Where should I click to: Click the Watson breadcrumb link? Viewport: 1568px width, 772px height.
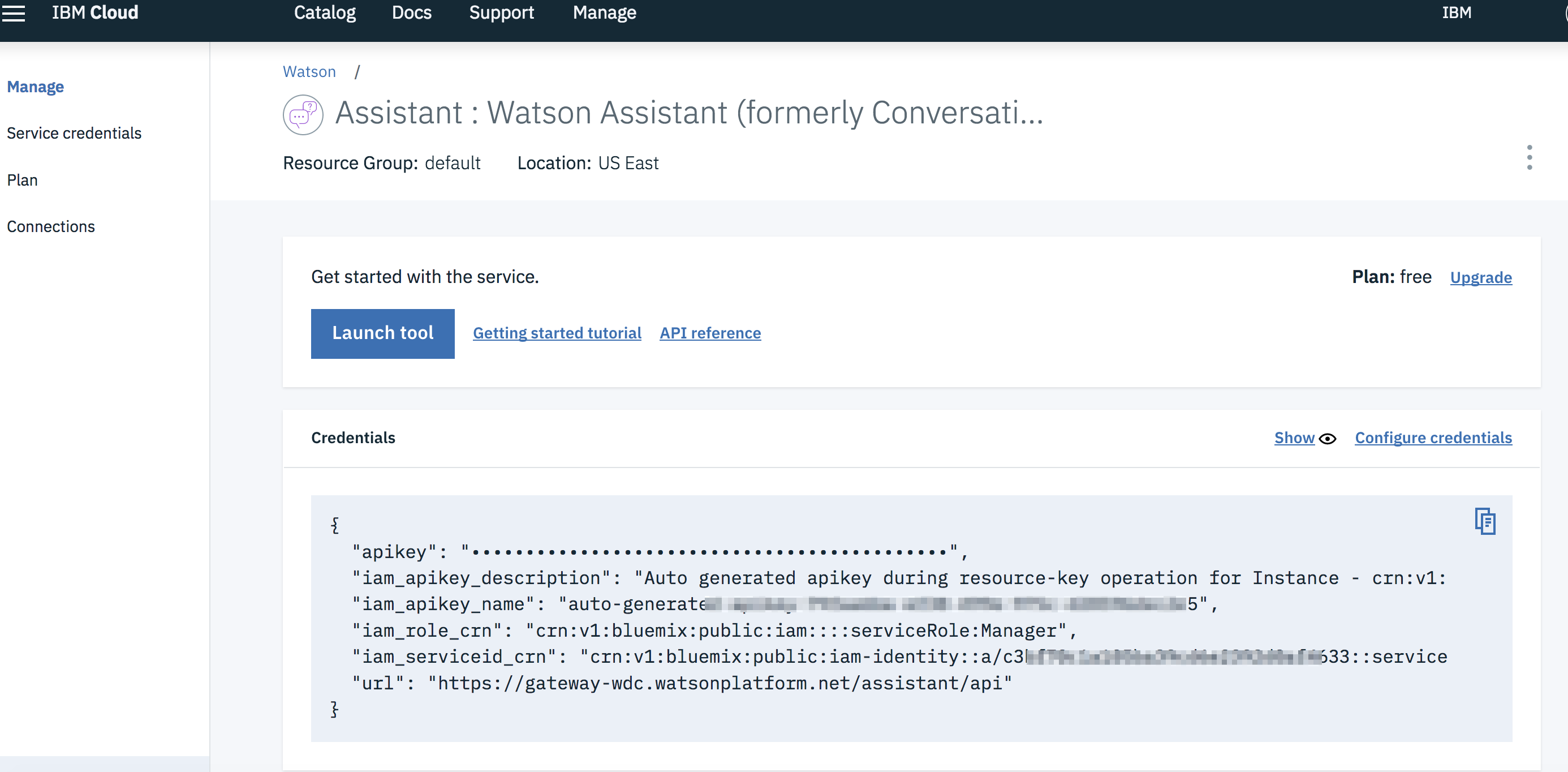tap(309, 72)
